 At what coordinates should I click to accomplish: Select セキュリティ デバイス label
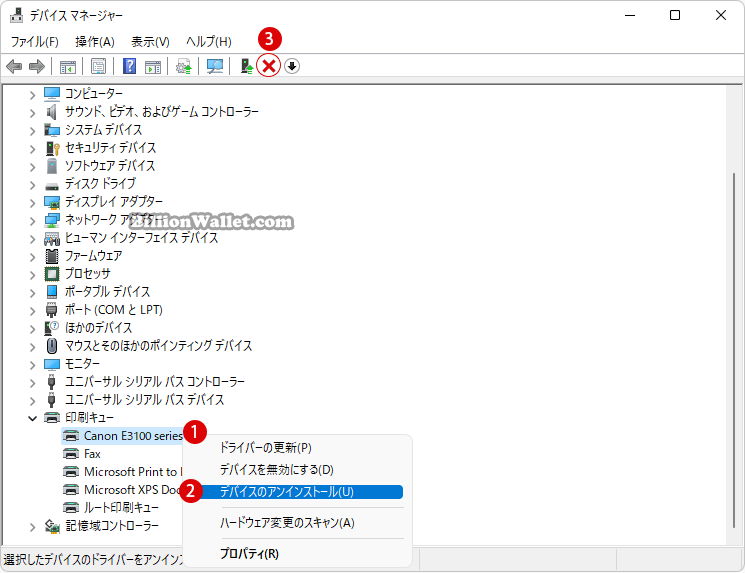tap(110, 148)
